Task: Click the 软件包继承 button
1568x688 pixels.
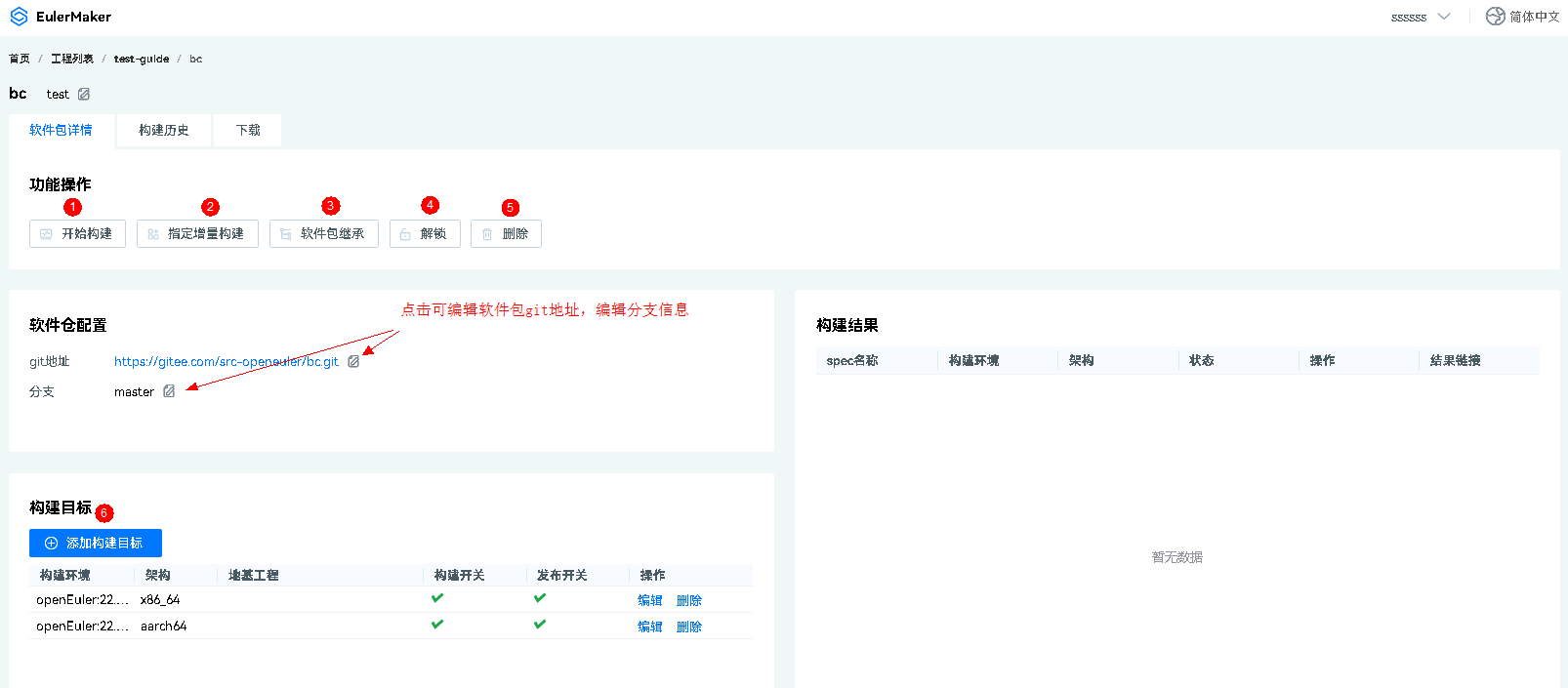Action: pos(323,234)
